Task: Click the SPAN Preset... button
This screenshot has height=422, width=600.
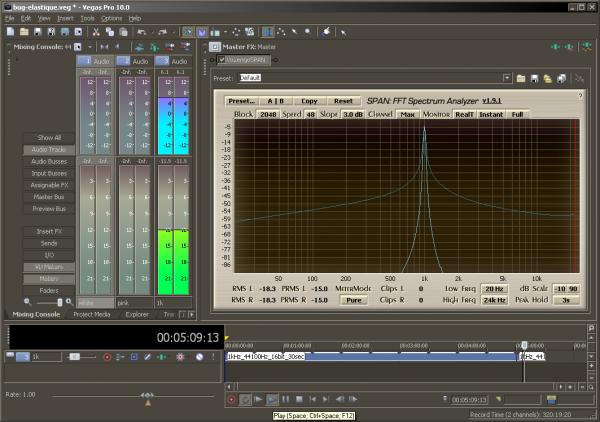Action: (x=241, y=101)
